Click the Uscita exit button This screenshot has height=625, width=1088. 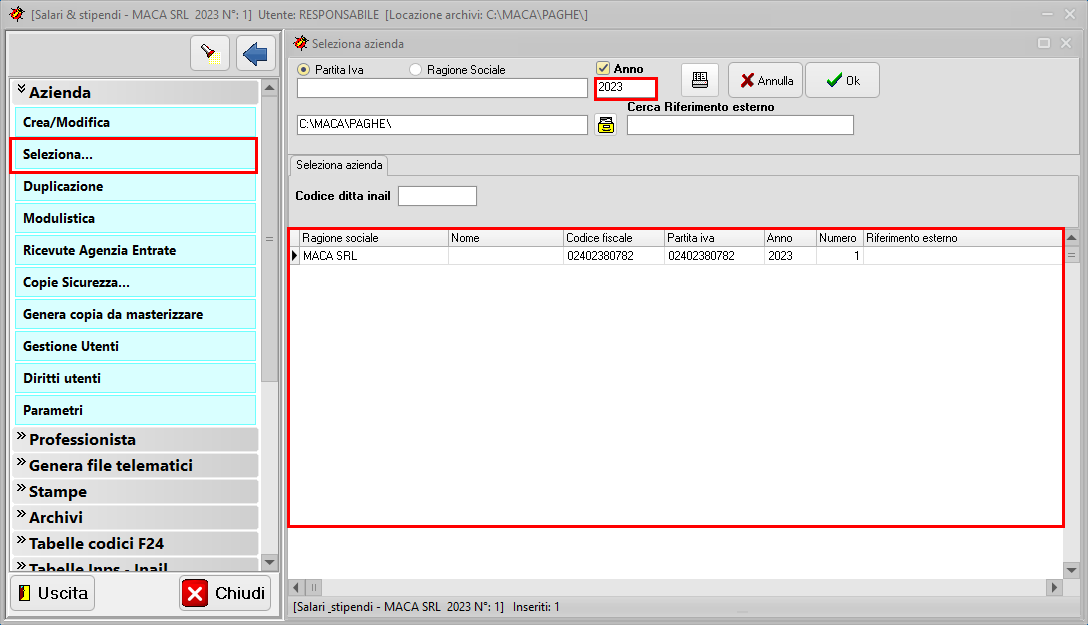click(52, 593)
